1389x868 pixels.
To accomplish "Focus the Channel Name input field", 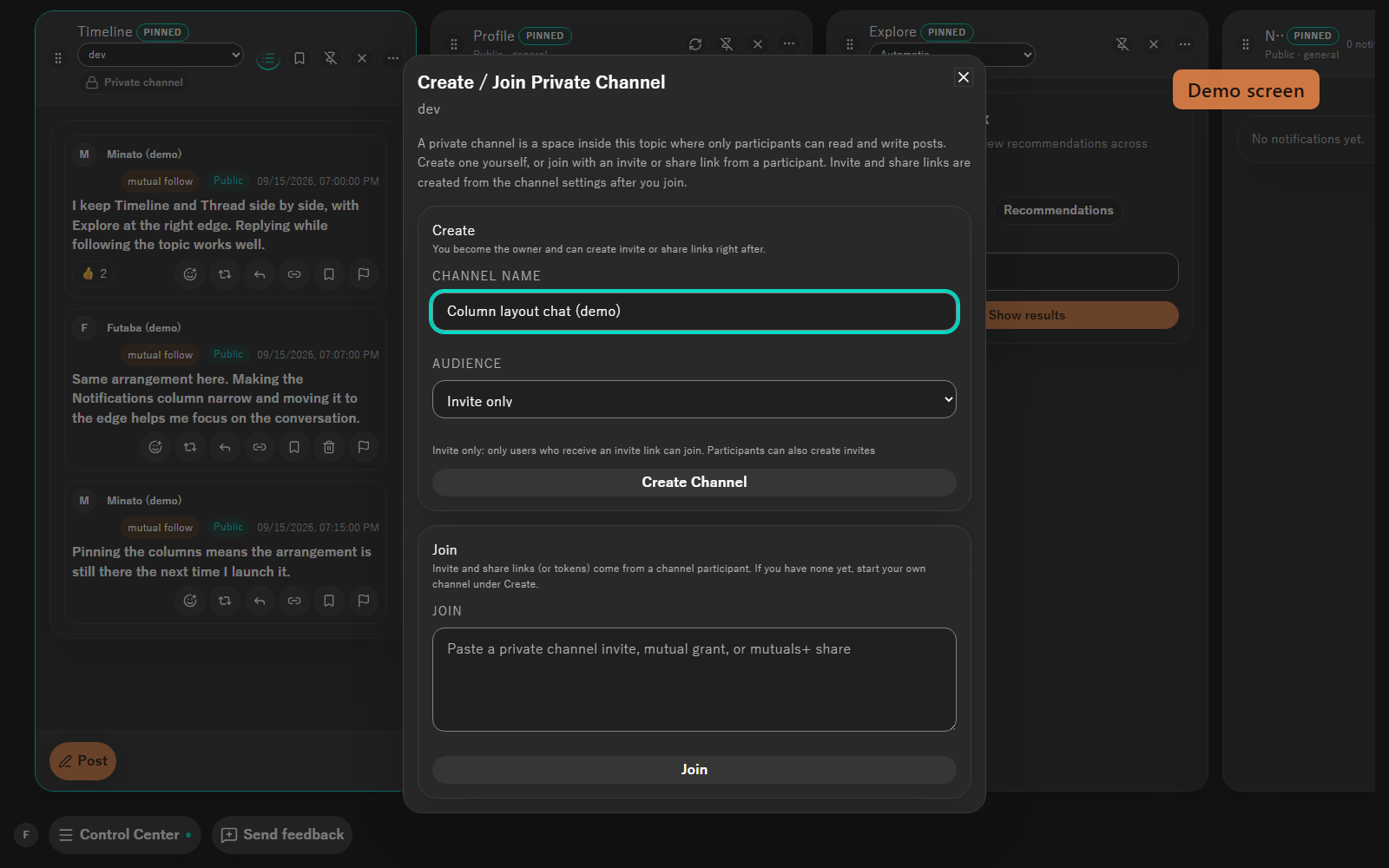I will (x=694, y=312).
